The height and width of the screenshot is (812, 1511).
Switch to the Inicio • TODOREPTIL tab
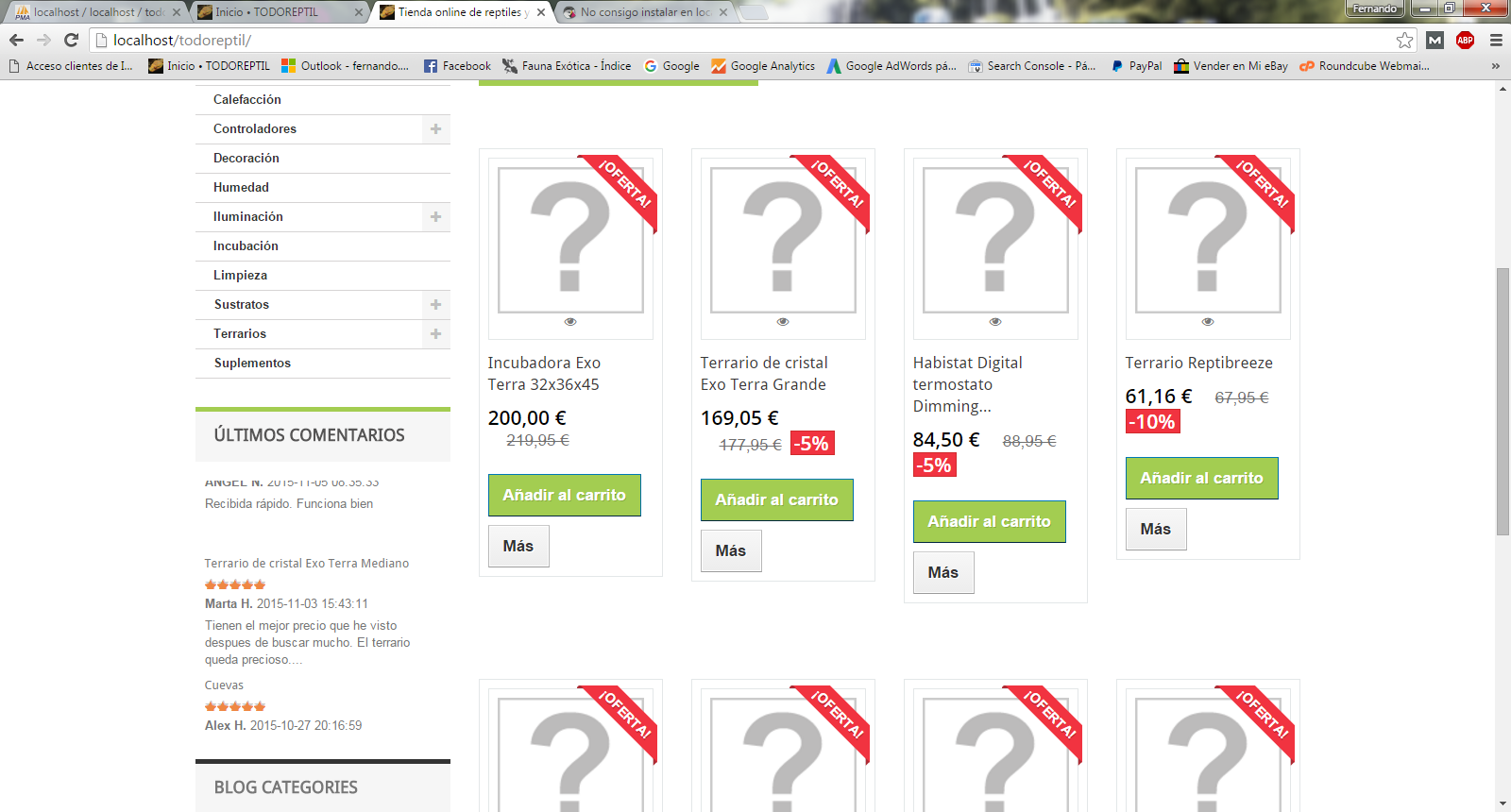pos(280,12)
